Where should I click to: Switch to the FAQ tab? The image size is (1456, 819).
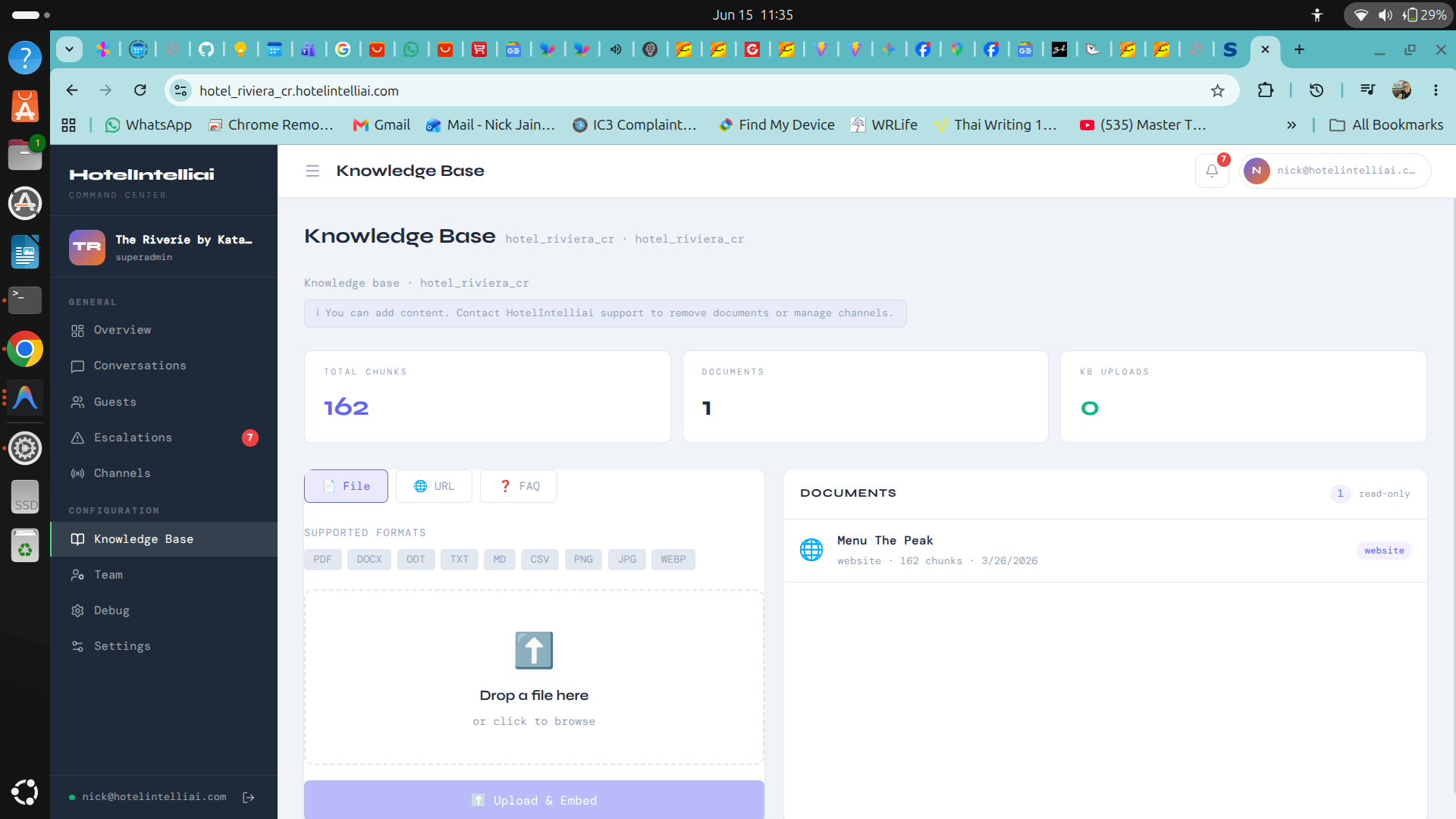519,486
